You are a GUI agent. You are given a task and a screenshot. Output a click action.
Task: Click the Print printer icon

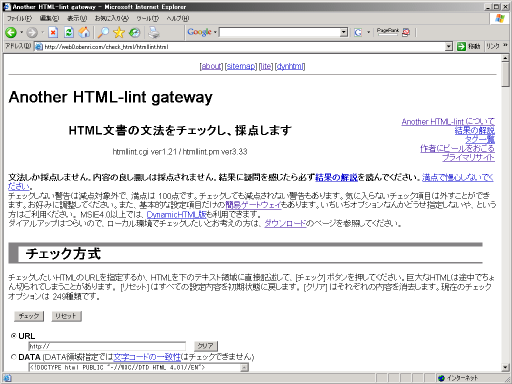click(x=154, y=32)
